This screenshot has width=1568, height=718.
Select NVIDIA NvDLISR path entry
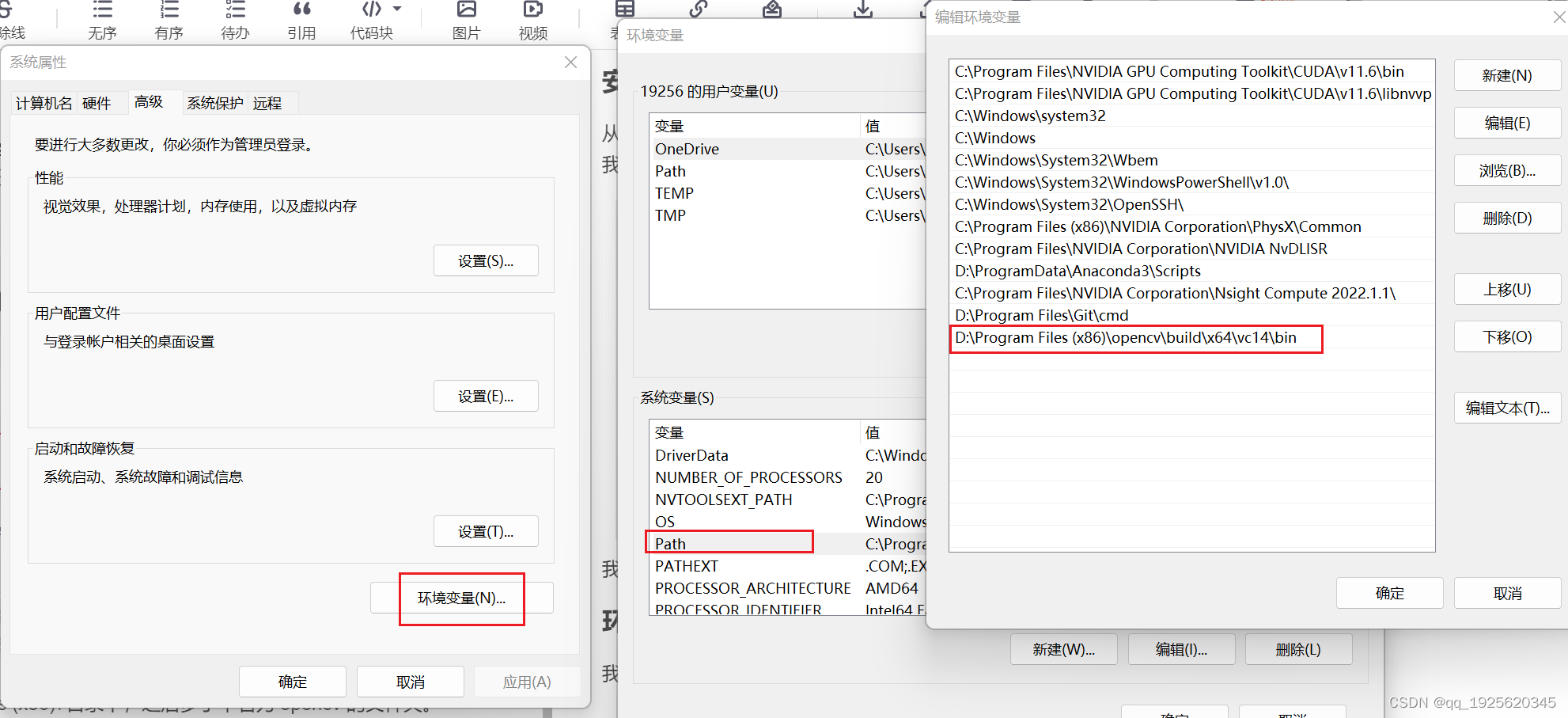pos(1192,249)
